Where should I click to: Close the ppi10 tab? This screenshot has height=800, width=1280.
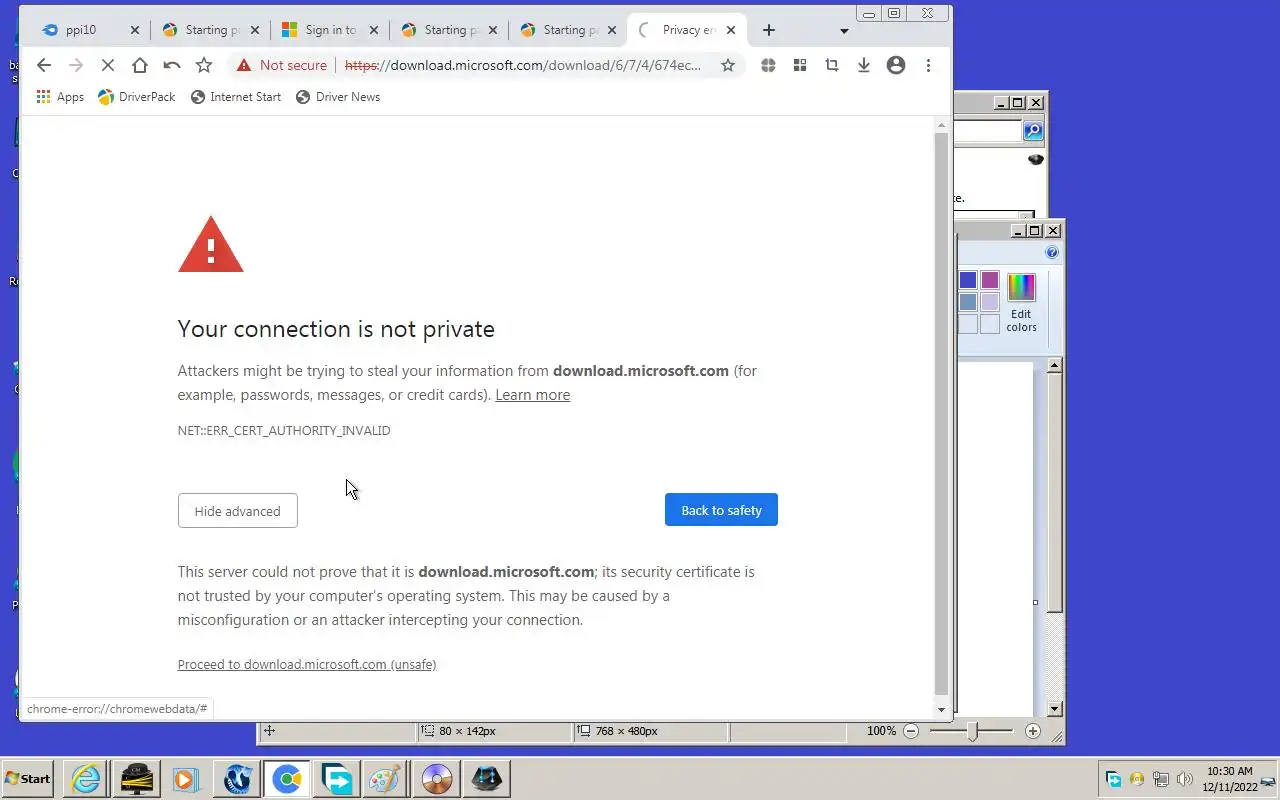[135, 30]
